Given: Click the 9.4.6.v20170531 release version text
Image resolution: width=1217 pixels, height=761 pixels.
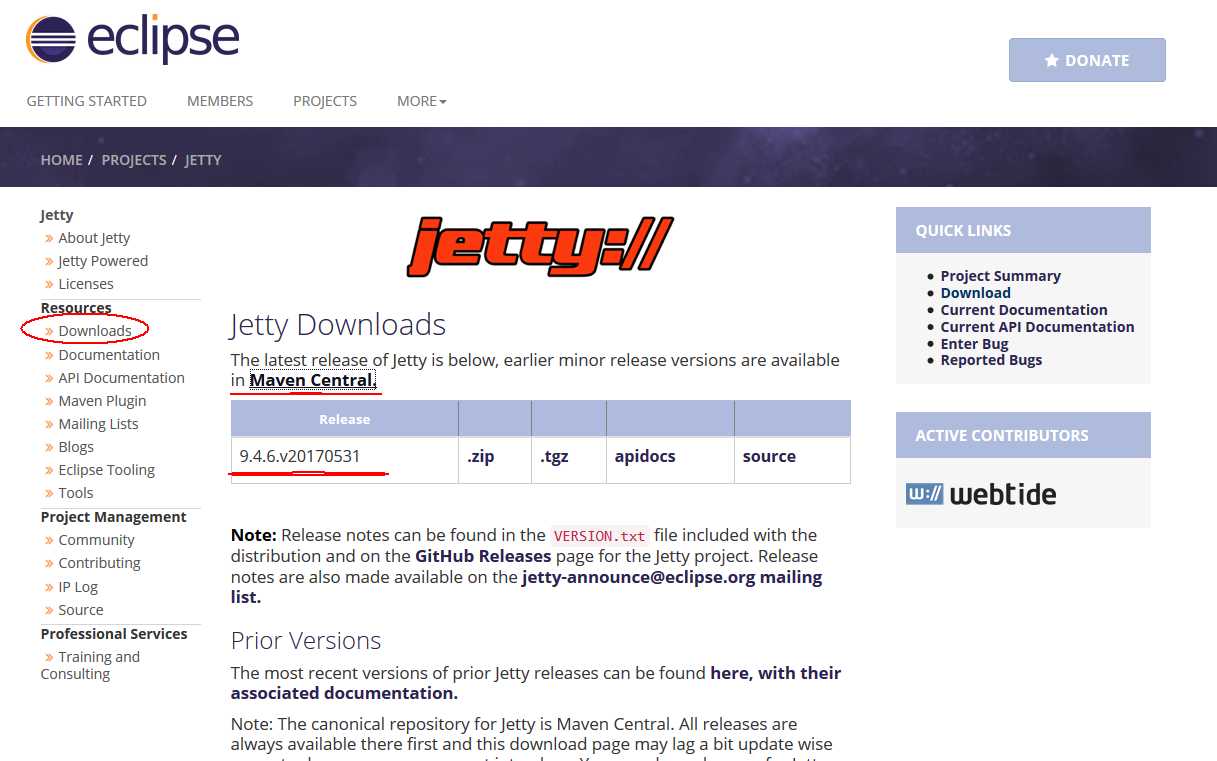Looking at the screenshot, I should click(x=300, y=456).
